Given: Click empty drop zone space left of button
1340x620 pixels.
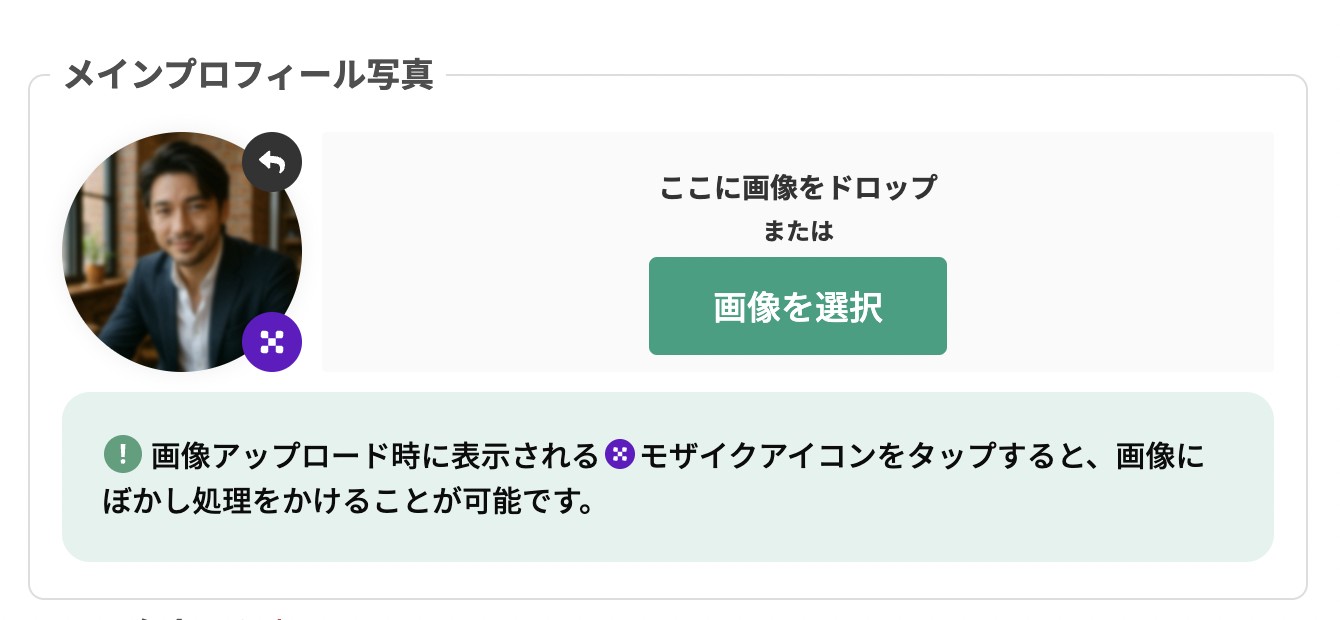Looking at the screenshot, I should pyautogui.click(x=485, y=306).
